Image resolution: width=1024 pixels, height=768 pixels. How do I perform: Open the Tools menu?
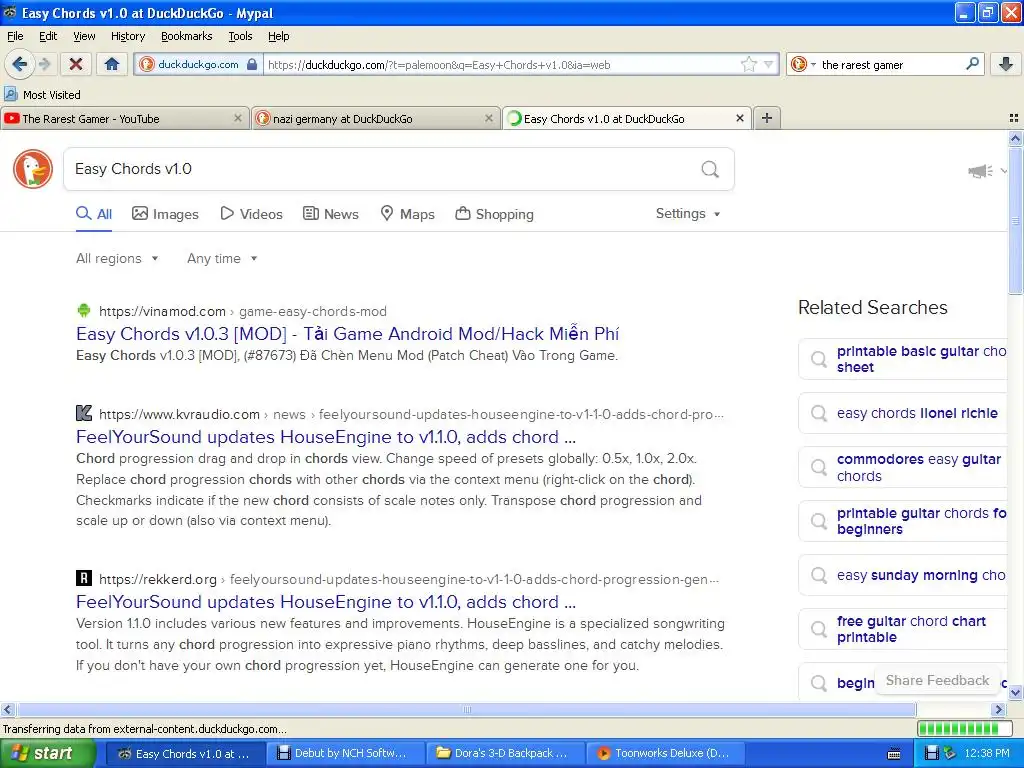click(x=240, y=36)
